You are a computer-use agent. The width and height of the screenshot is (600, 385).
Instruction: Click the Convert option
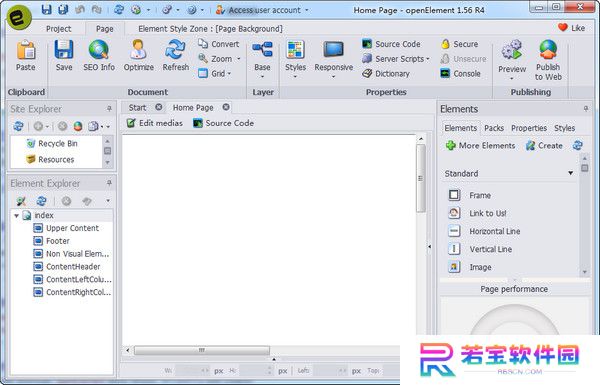pos(219,44)
